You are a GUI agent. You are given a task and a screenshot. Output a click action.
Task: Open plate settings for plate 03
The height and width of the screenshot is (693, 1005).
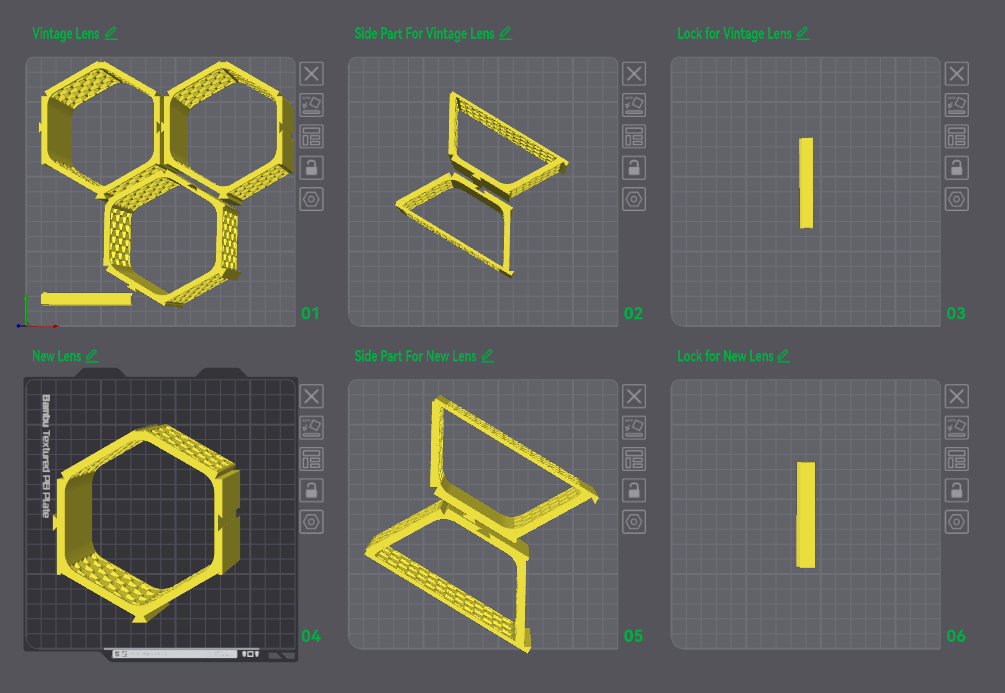point(957,199)
